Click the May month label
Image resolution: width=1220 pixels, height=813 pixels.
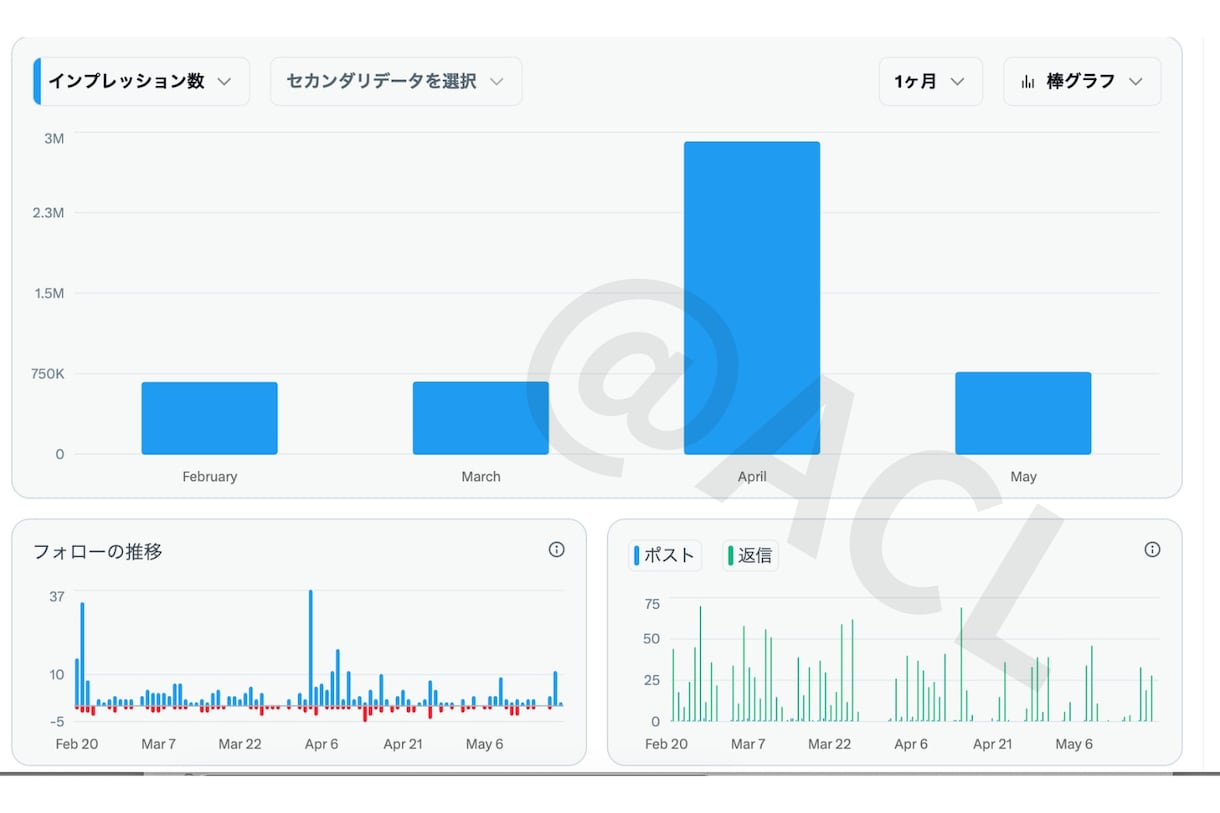1023,477
